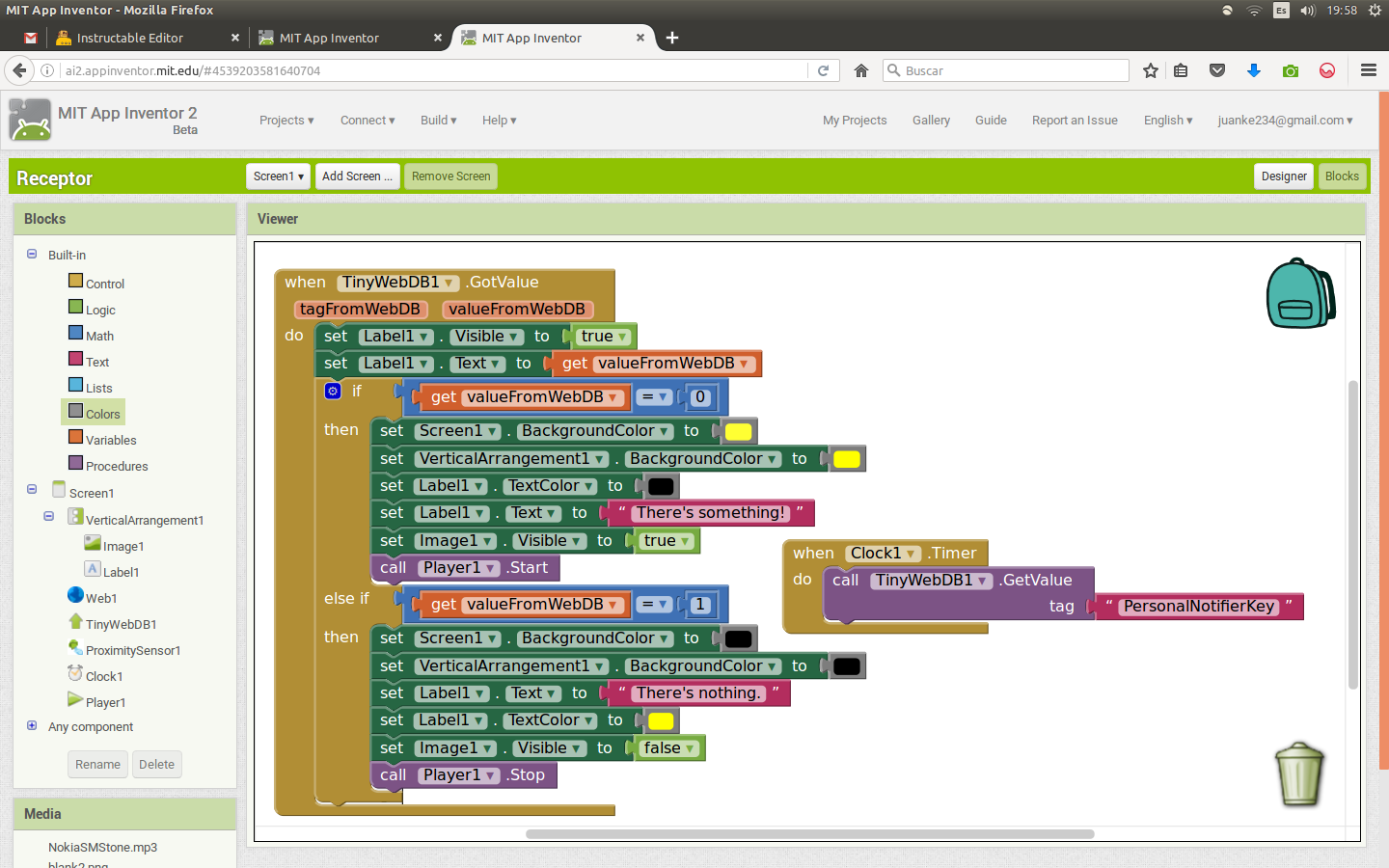Viewport: 1389px width, 868px height.
Task: Select the Colors blocks category icon
Action: click(75, 411)
